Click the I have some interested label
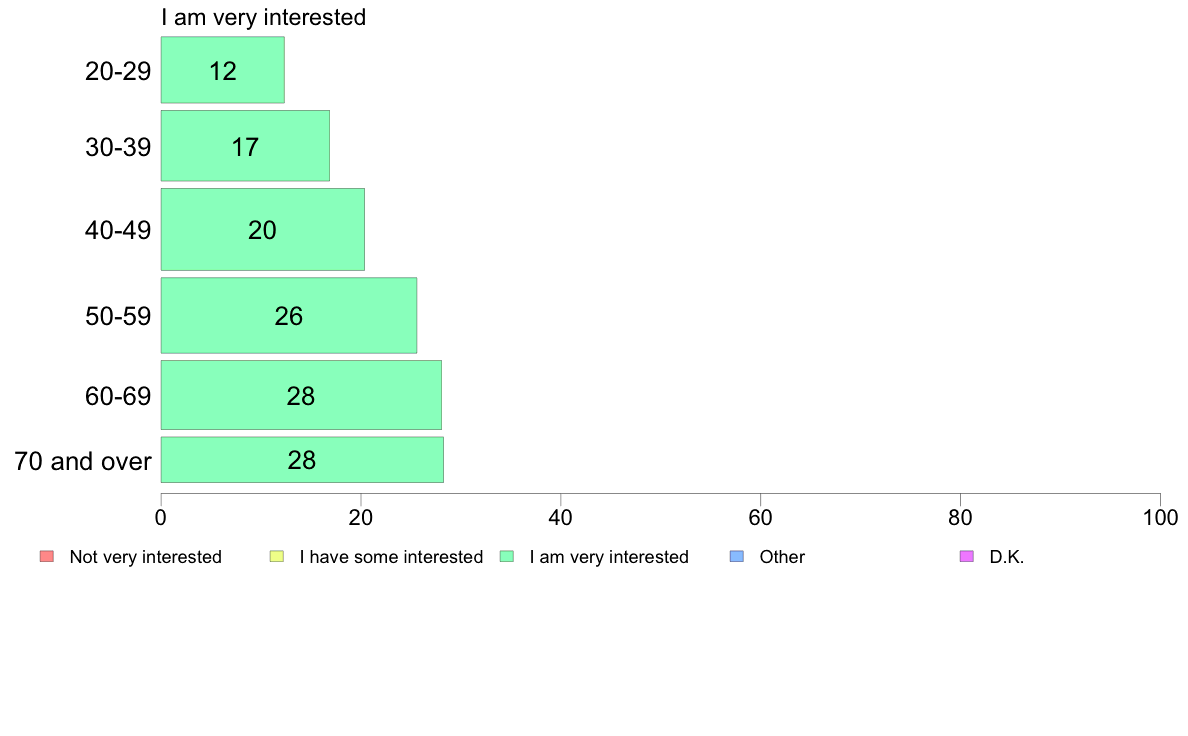Screen dimensions: 1188x736 pos(391,557)
